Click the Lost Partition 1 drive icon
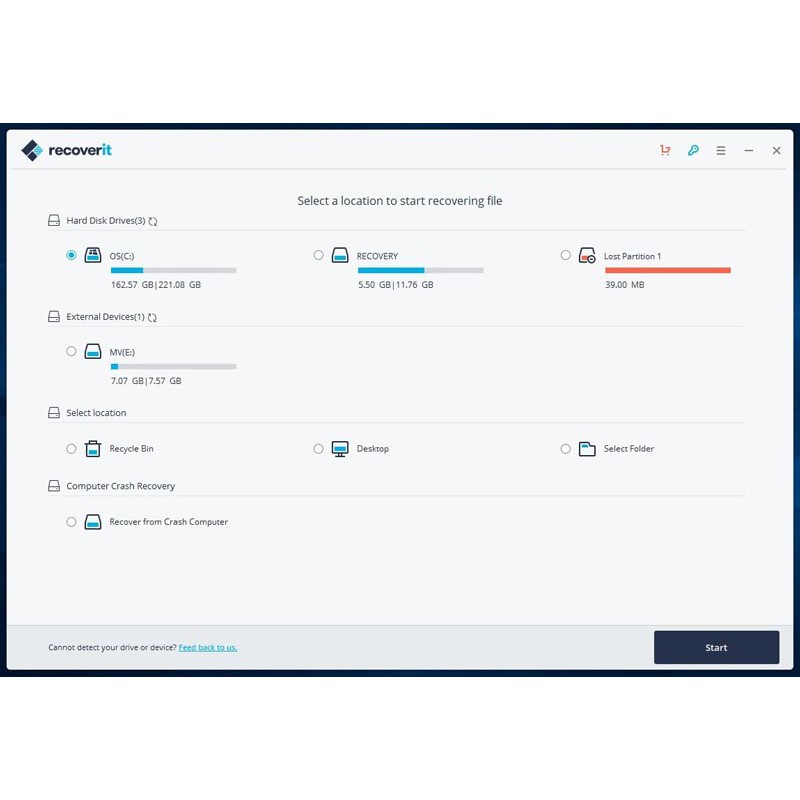Image resolution: width=800 pixels, height=800 pixels. click(587, 257)
